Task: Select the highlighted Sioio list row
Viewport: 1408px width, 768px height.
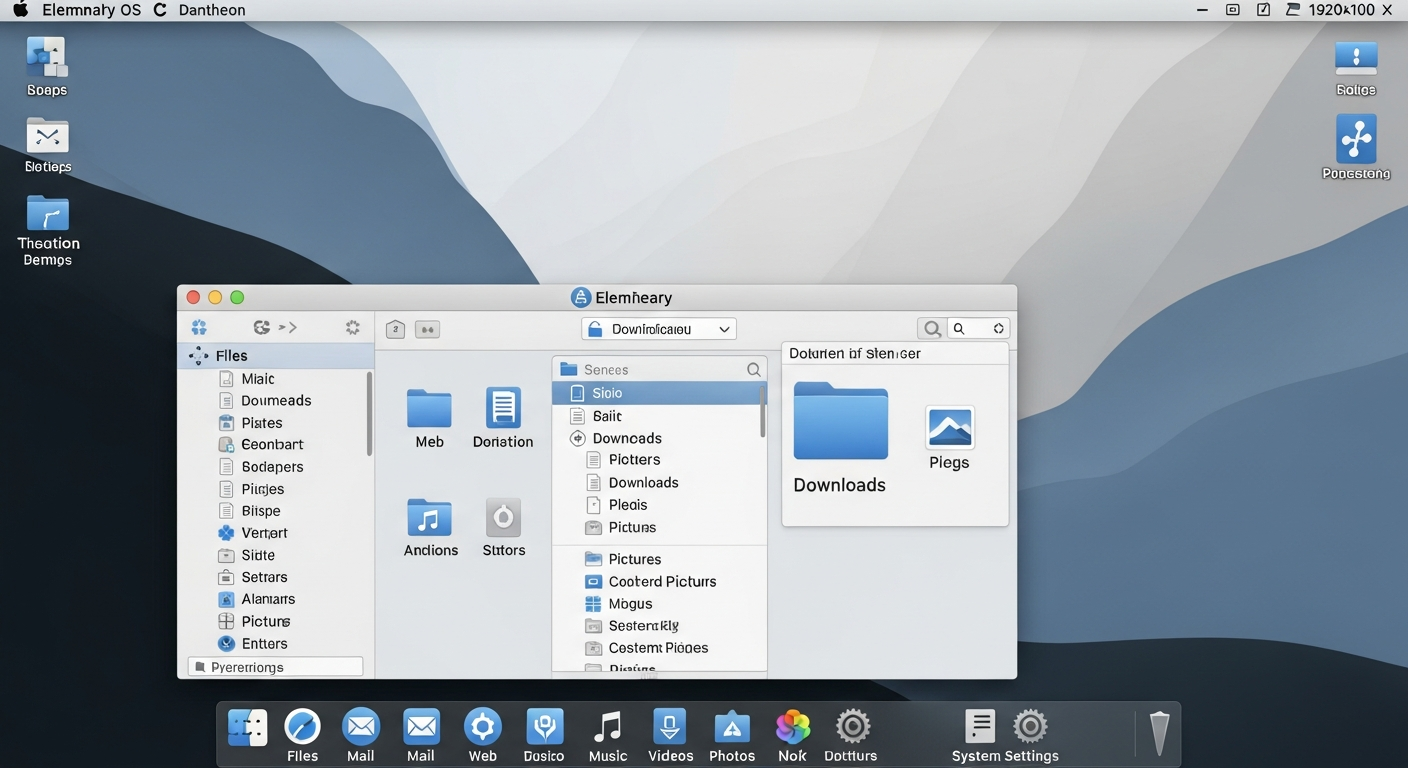Action: 656,393
